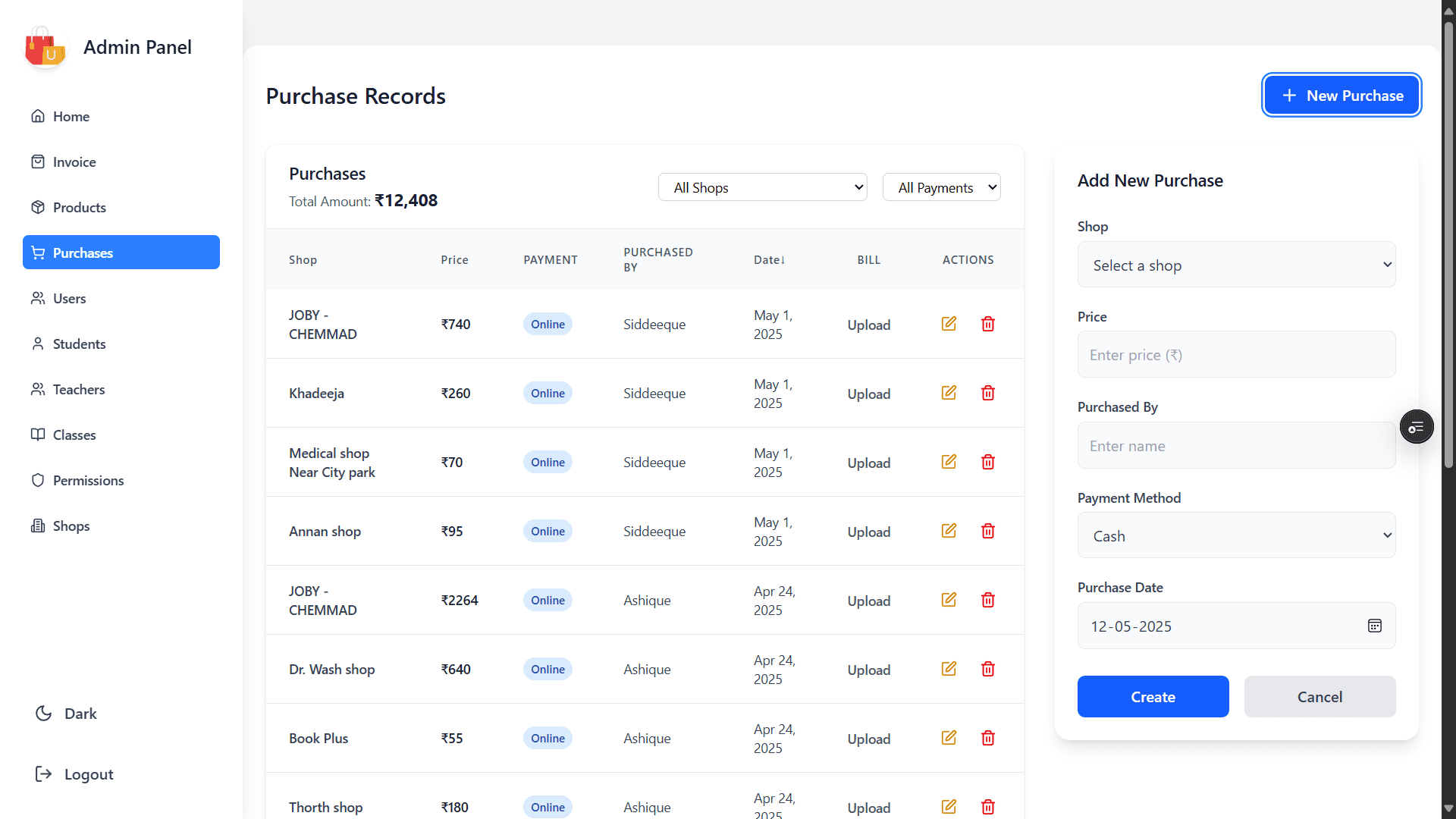Delete the Annan shop purchase
Viewport: 1456px width, 819px height.
point(988,531)
